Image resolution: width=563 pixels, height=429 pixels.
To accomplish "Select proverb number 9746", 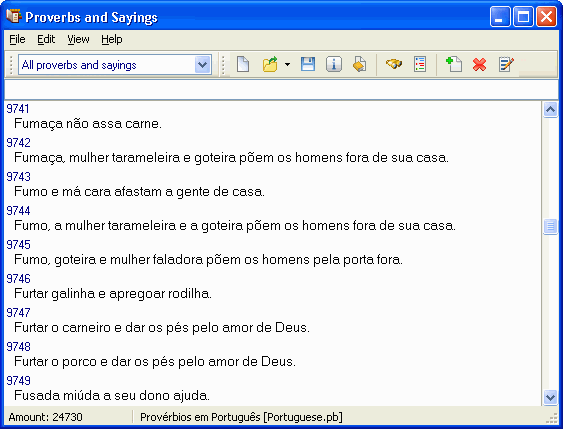I will point(19,279).
